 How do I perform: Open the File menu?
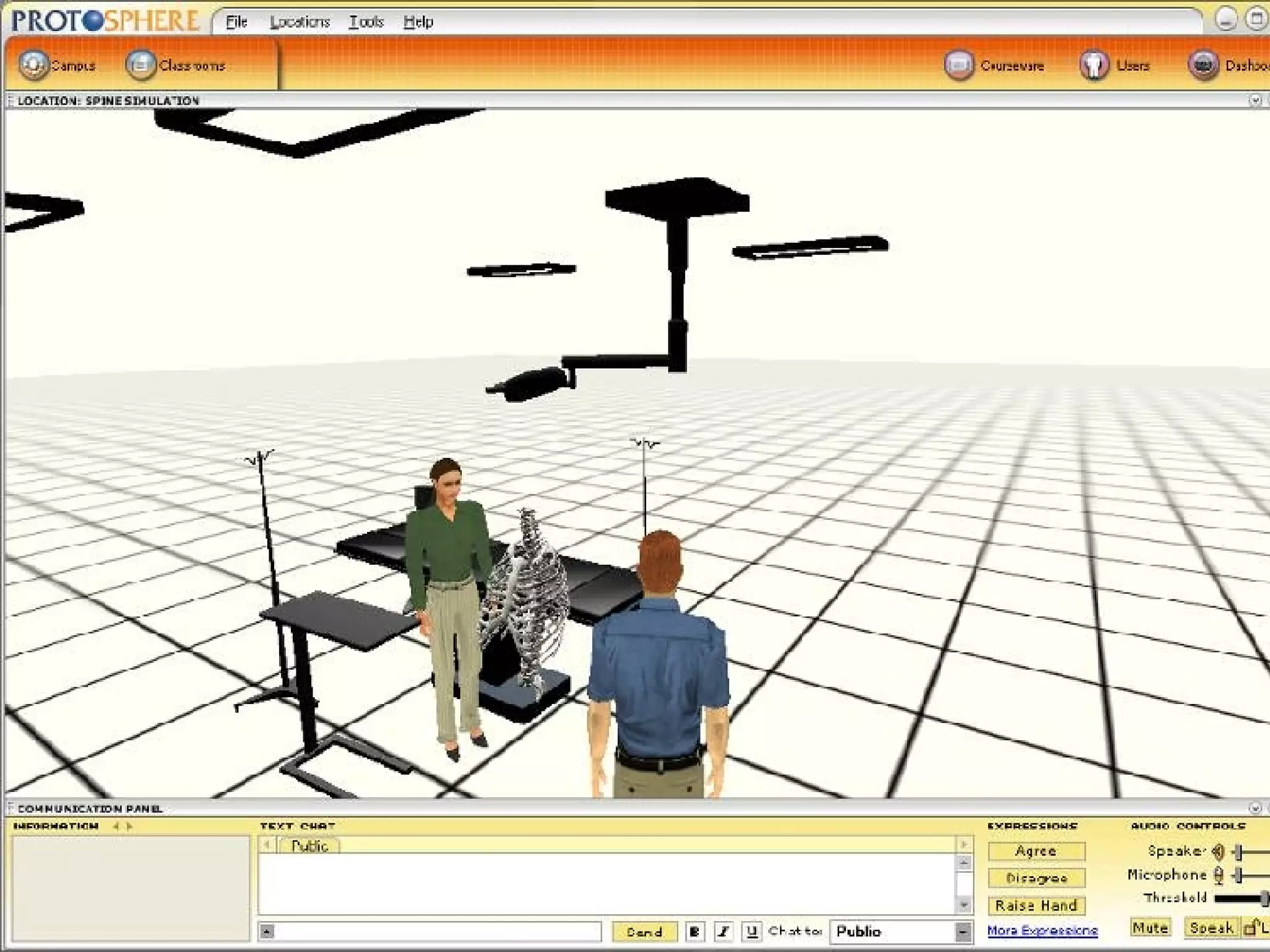pos(236,22)
